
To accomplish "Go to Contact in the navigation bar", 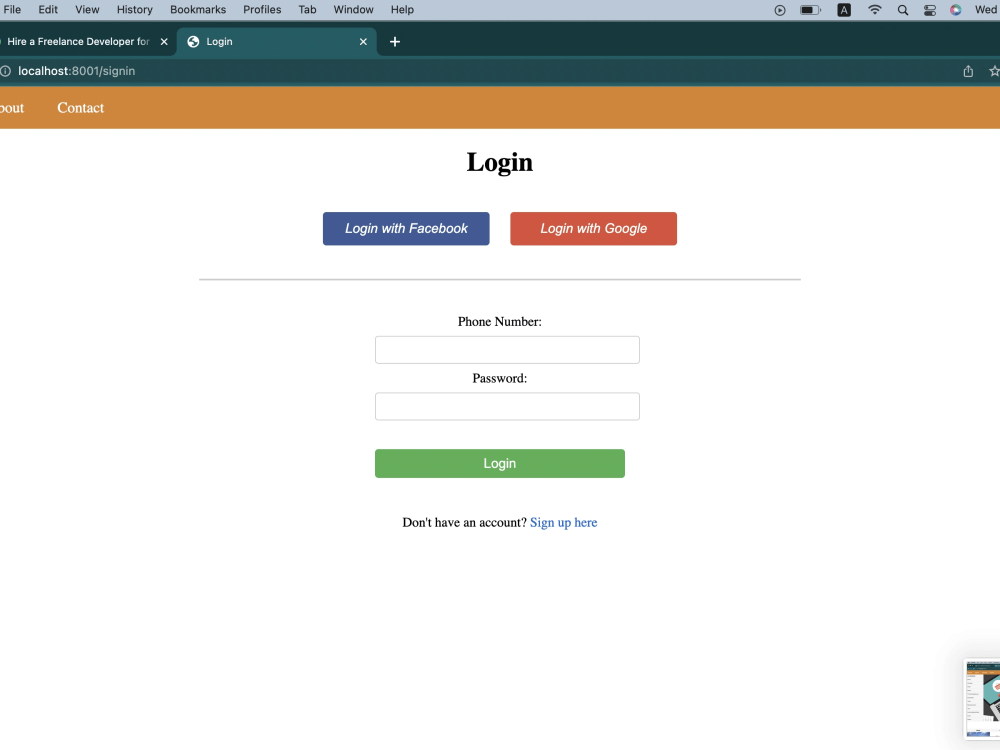I will [x=80, y=108].
